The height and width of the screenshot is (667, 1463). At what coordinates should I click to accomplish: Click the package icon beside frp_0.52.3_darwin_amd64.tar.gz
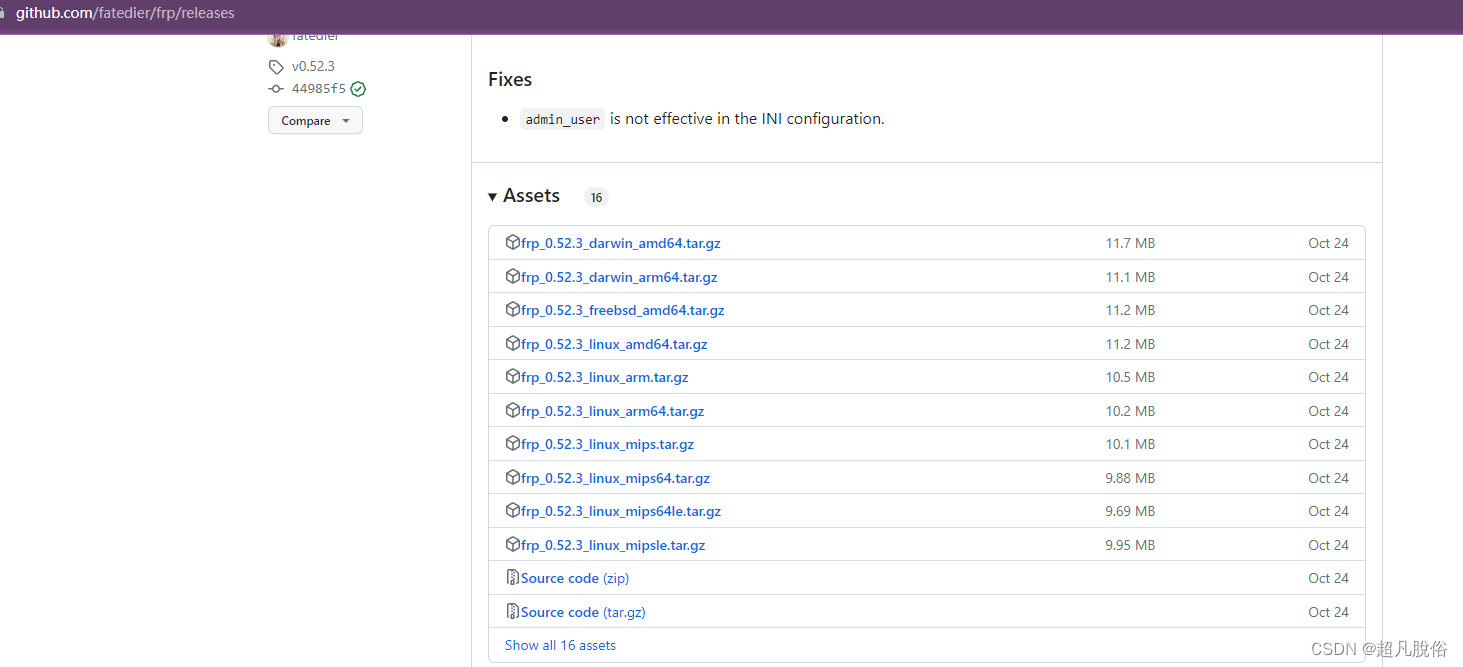coord(511,242)
